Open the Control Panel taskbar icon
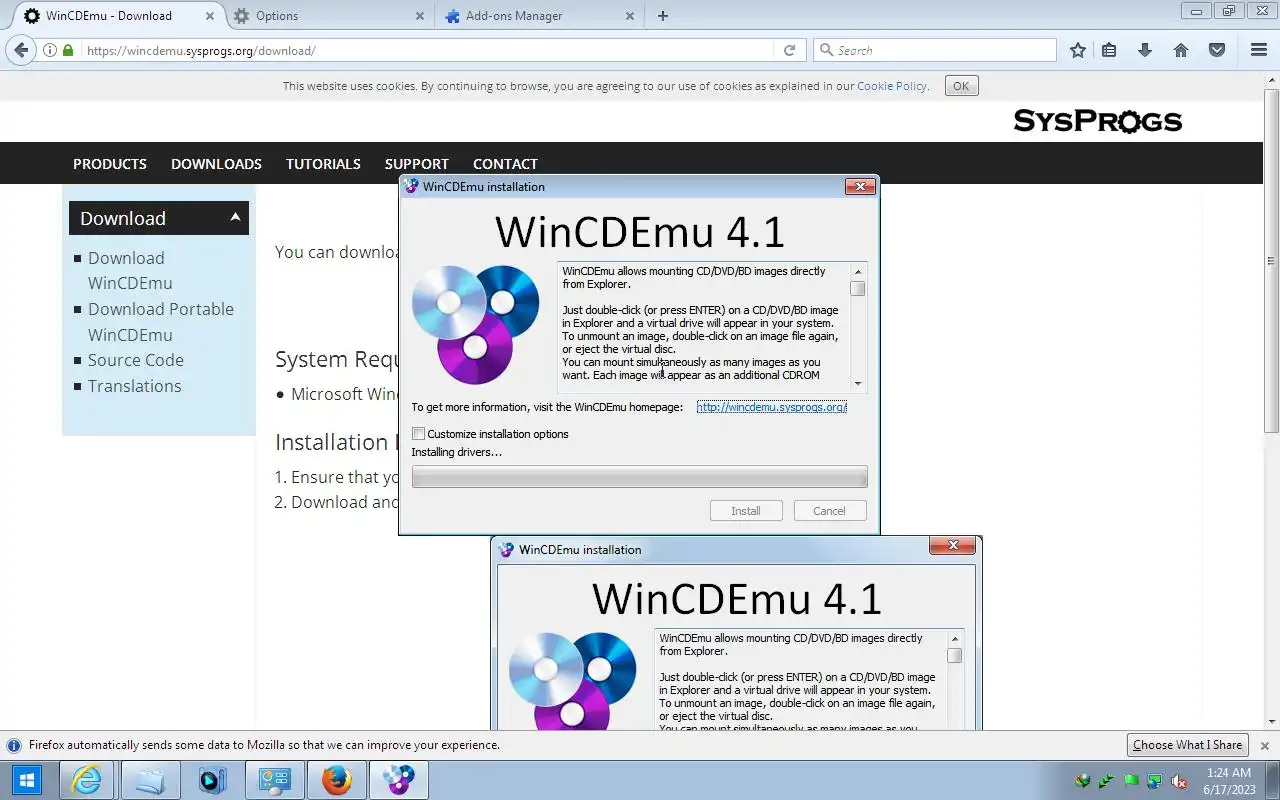Image resolution: width=1280 pixels, height=800 pixels. (274, 780)
